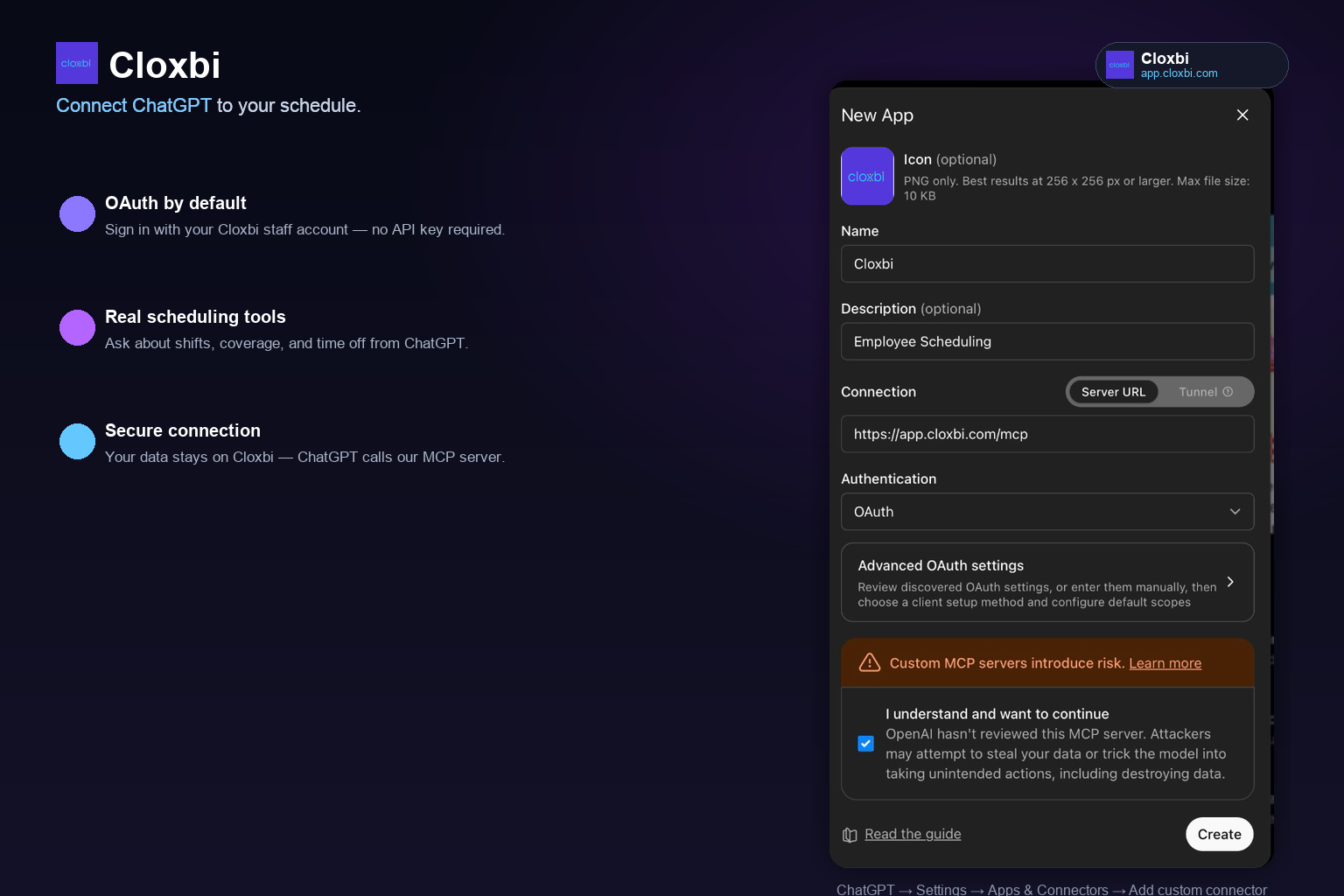Viewport: 1344px width, 896px height.
Task: Click the Advanced OAuth settings right chevron
Action: [x=1230, y=582]
